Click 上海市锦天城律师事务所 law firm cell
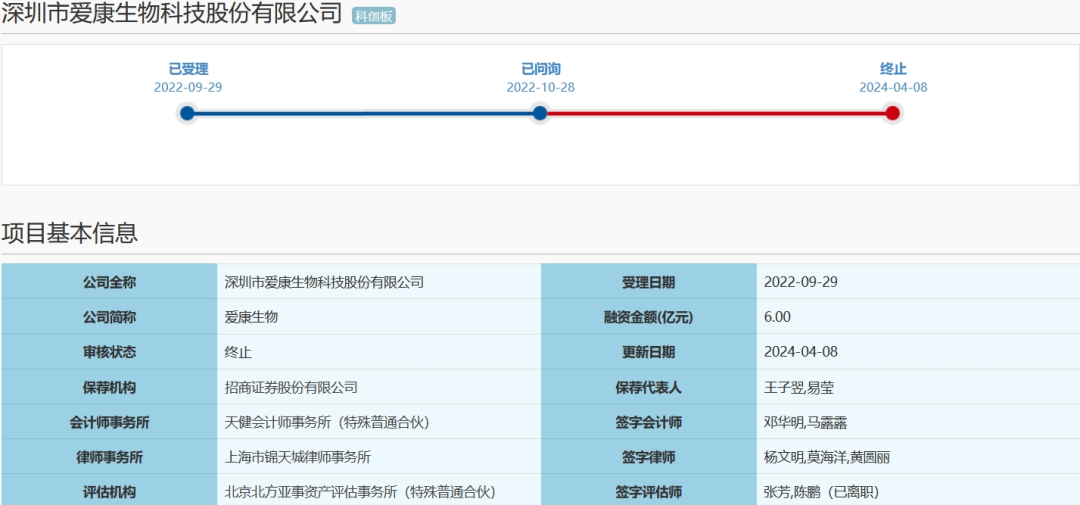Image resolution: width=1080 pixels, height=505 pixels. tap(298, 457)
